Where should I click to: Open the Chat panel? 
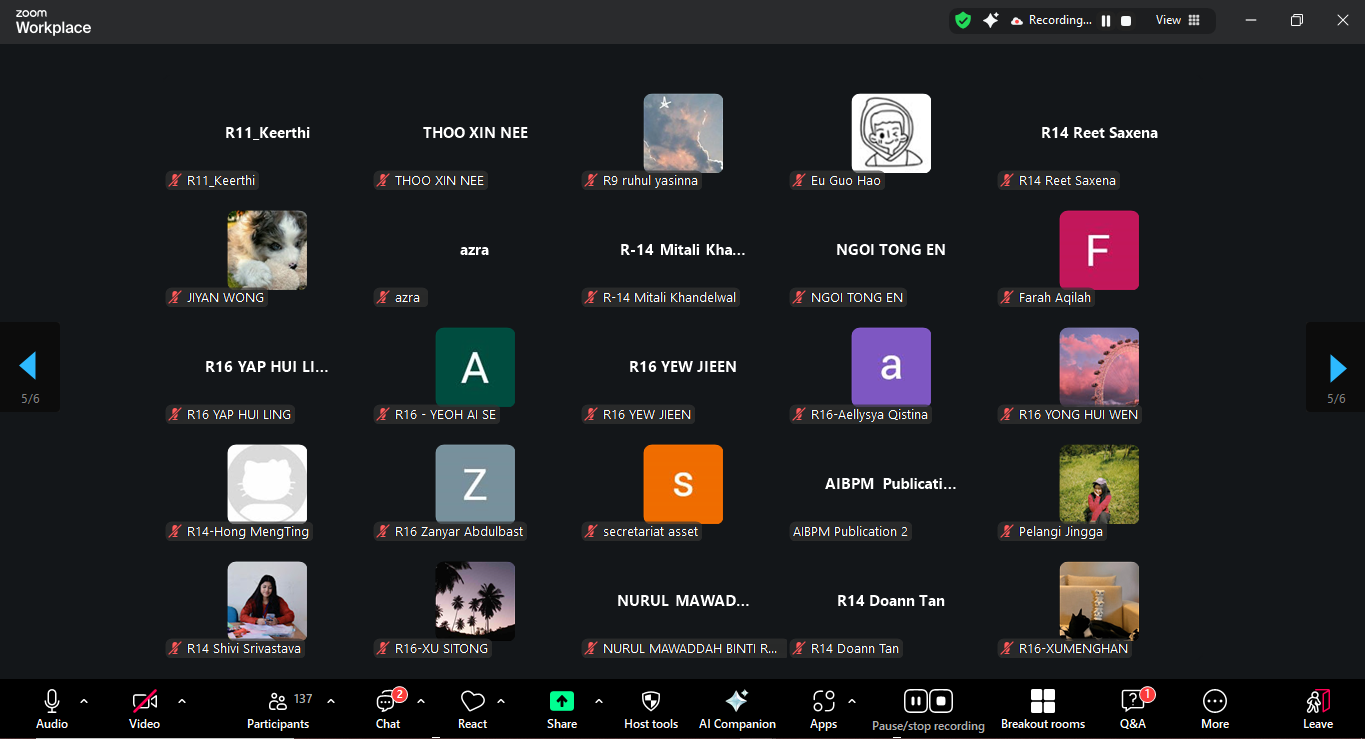tap(387, 708)
